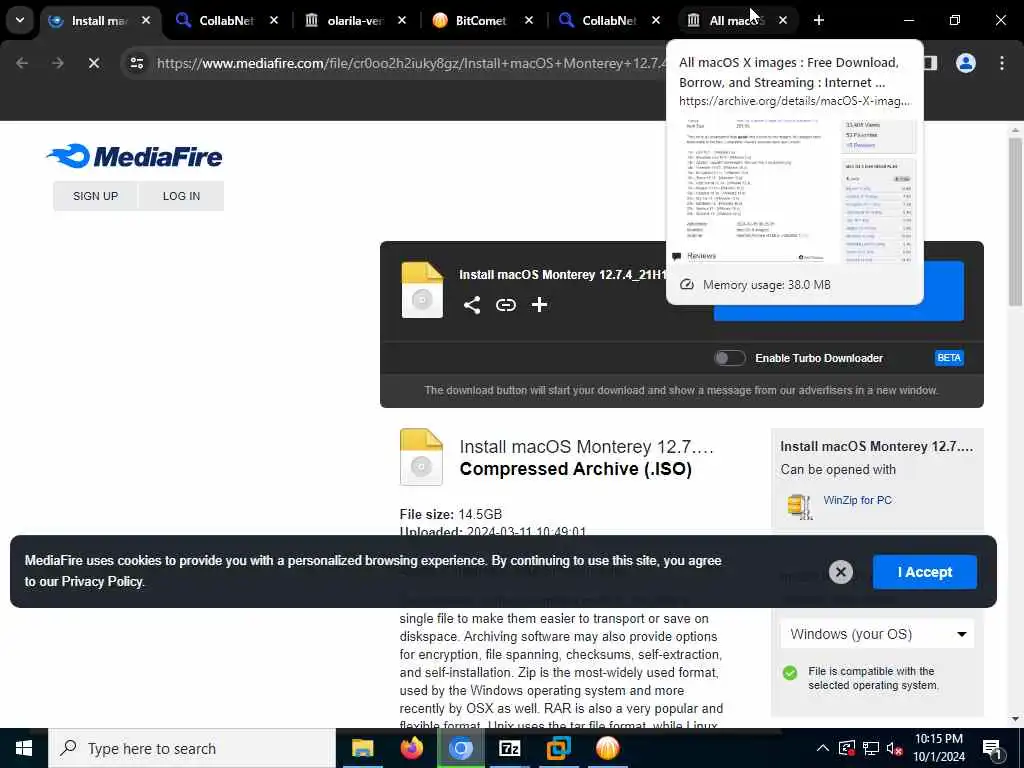View site information icon in address bar
Viewport: 1024px width, 768px height.
tap(137, 63)
